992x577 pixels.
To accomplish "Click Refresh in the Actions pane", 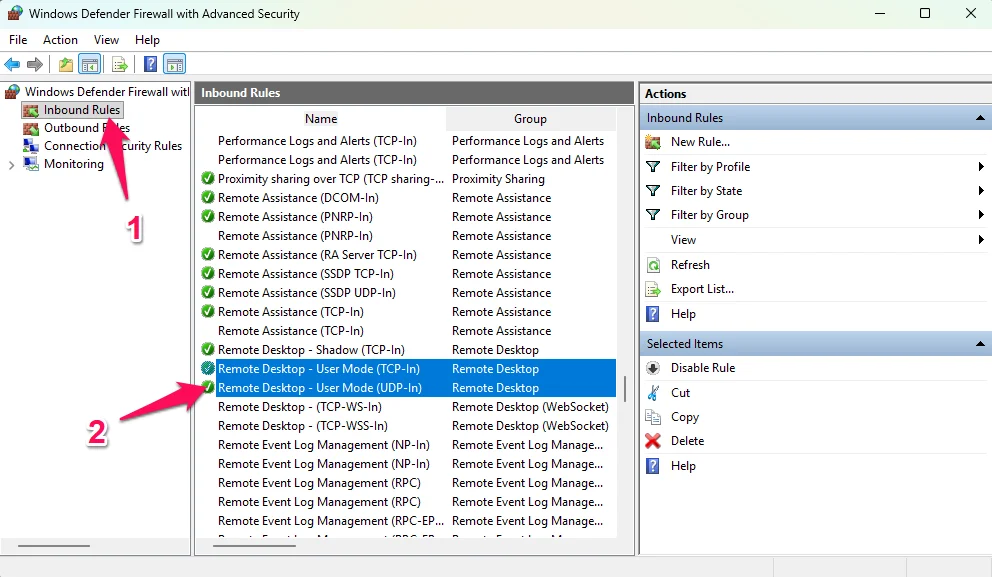I will click(690, 265).
